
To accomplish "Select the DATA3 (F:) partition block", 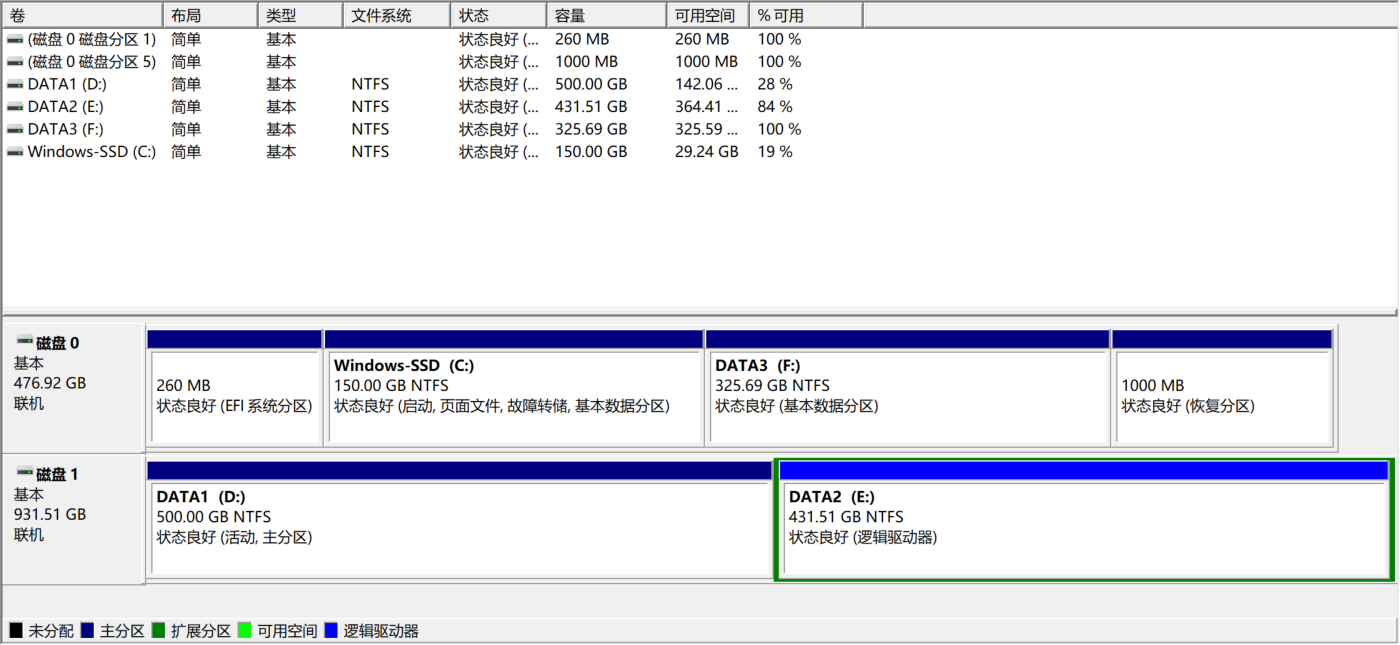I will pyautogui.click(x=908, y=388).
